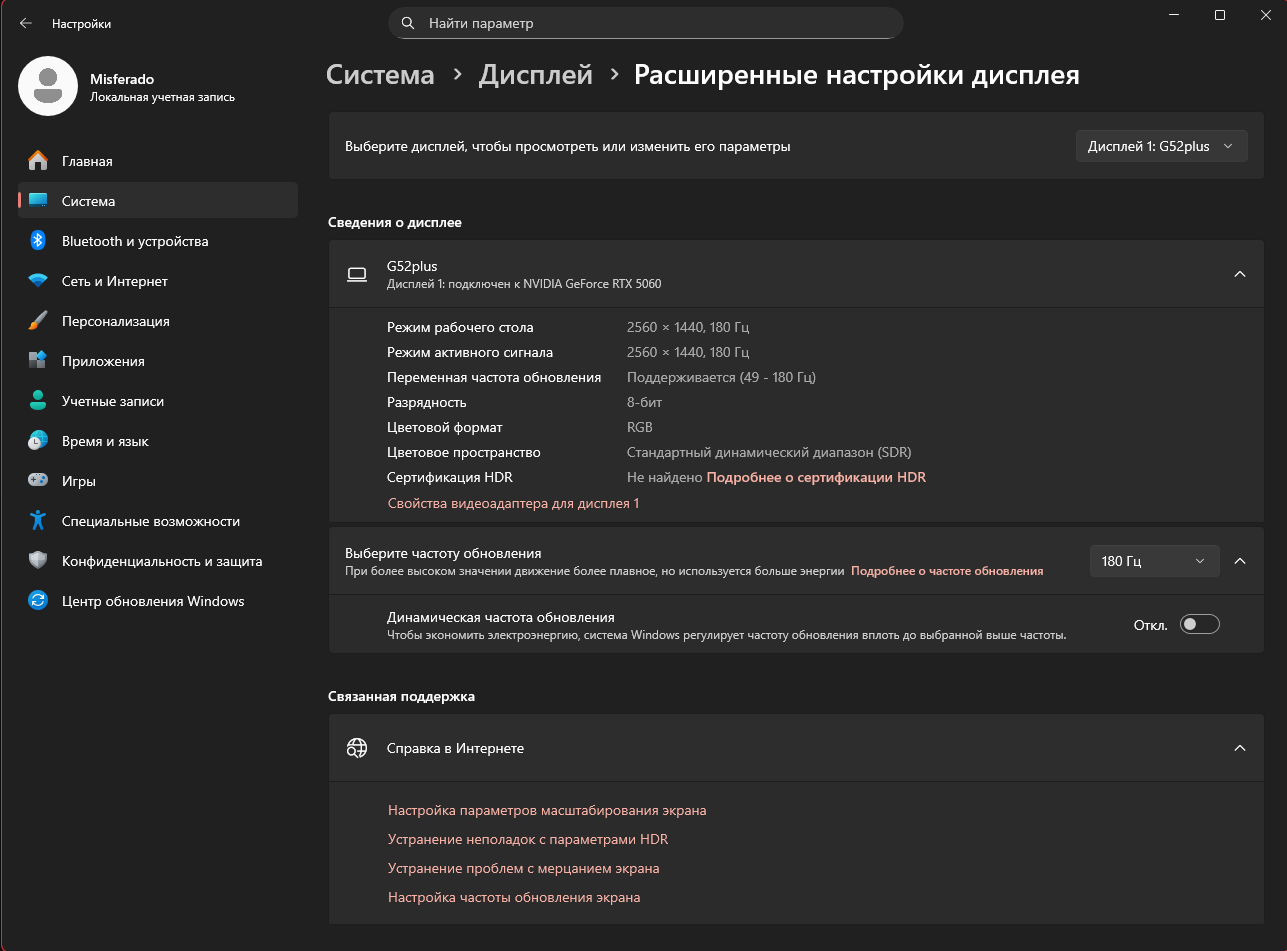Open Свойства видеоадаптера для дисплея 1 link
The height and width of the screenshot is (951, 1287).
point(513,503)
